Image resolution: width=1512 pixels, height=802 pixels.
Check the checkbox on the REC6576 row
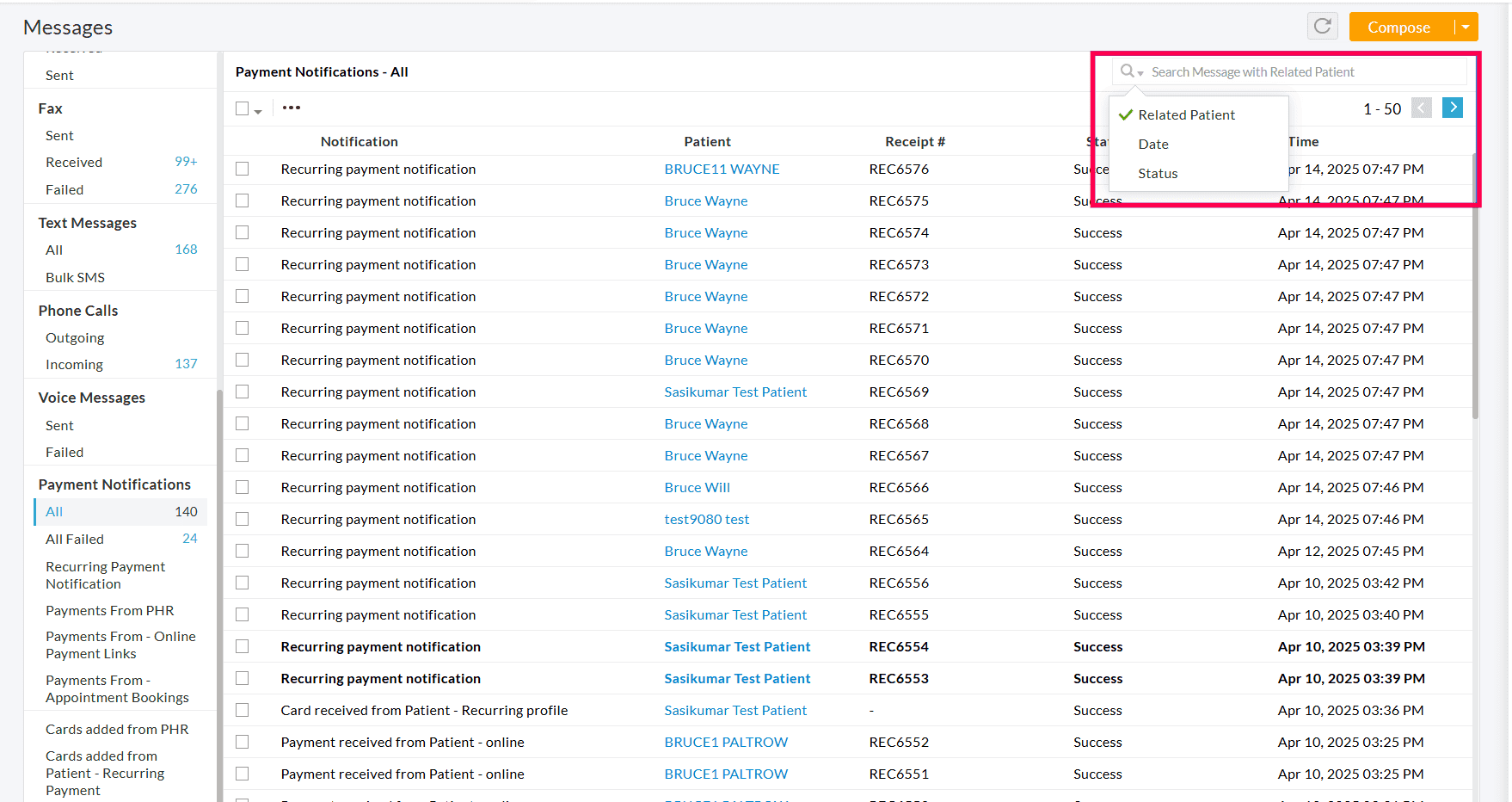tap(242, 169)
